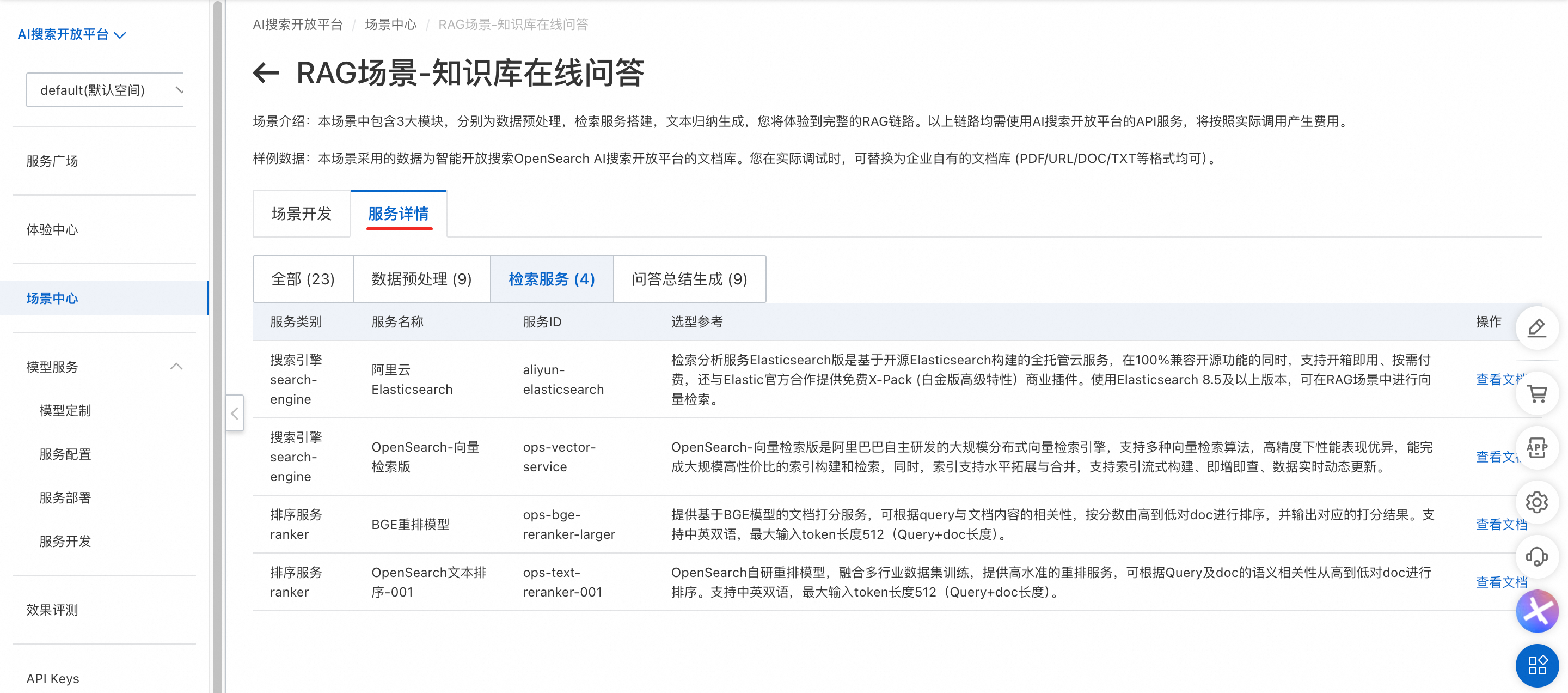Viewport: 1568px width, 693px height.
Task: Click the aliyun-elasticsearch service ID cell
Action: point(563,379)
